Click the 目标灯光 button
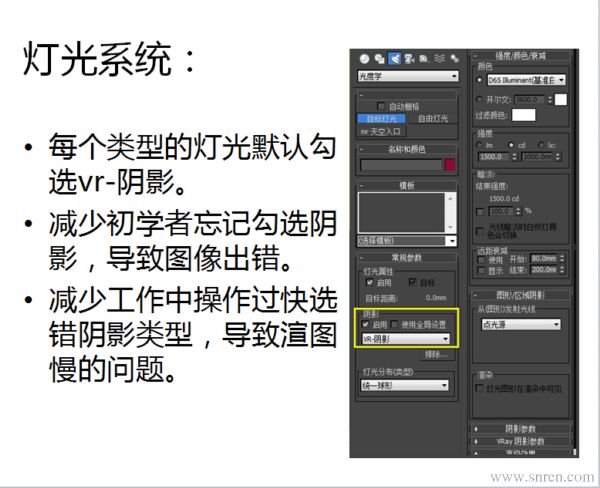 [x=381, y=119]
